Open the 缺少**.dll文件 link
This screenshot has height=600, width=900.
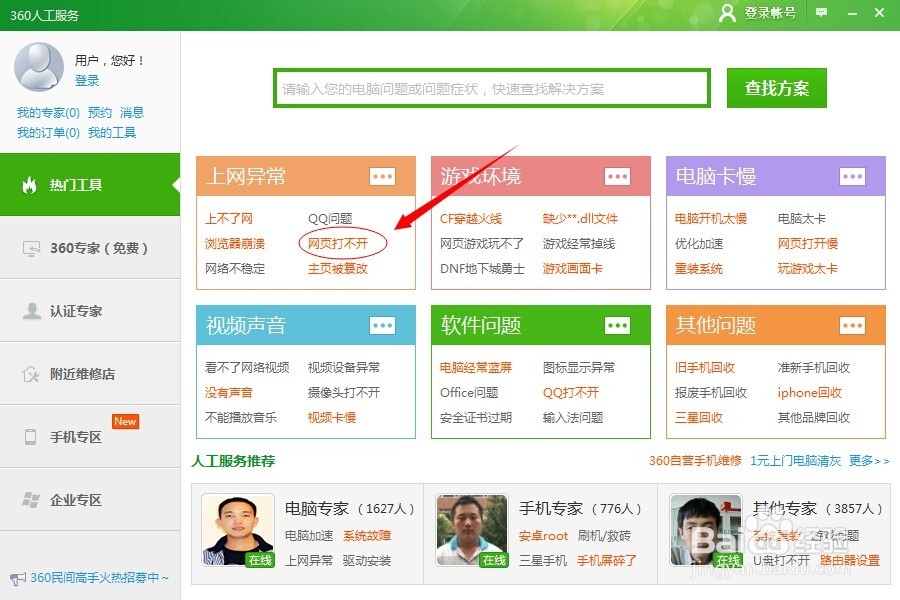click(580, 219)
